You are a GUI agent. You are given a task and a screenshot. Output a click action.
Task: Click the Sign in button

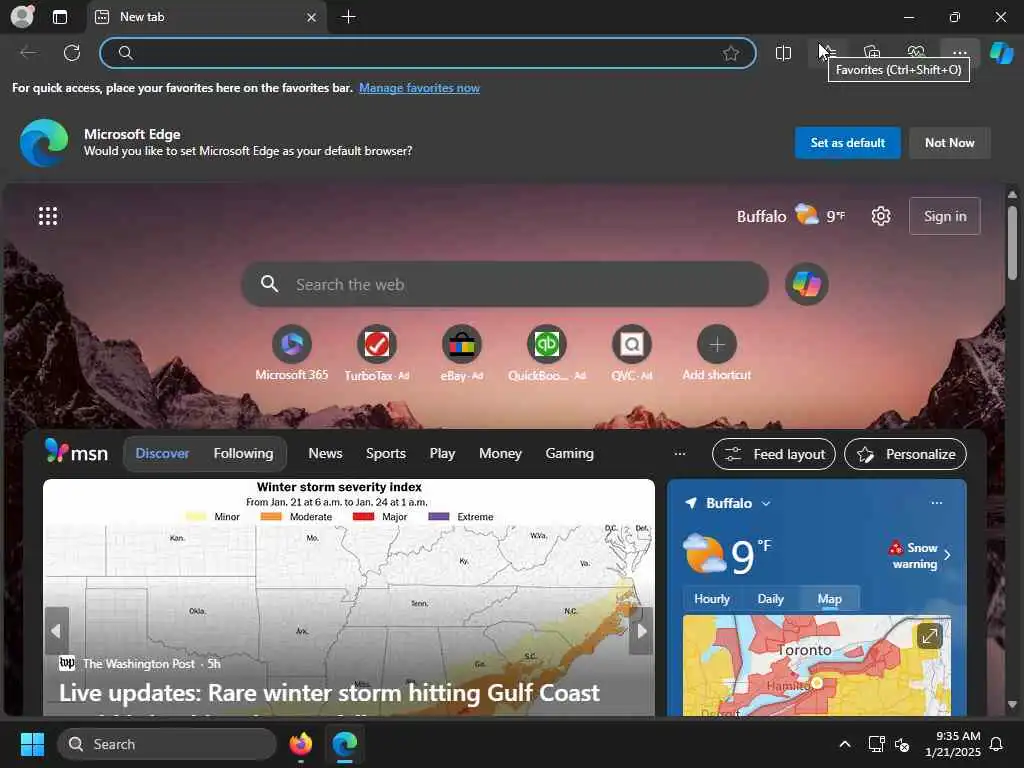point(944,216)
